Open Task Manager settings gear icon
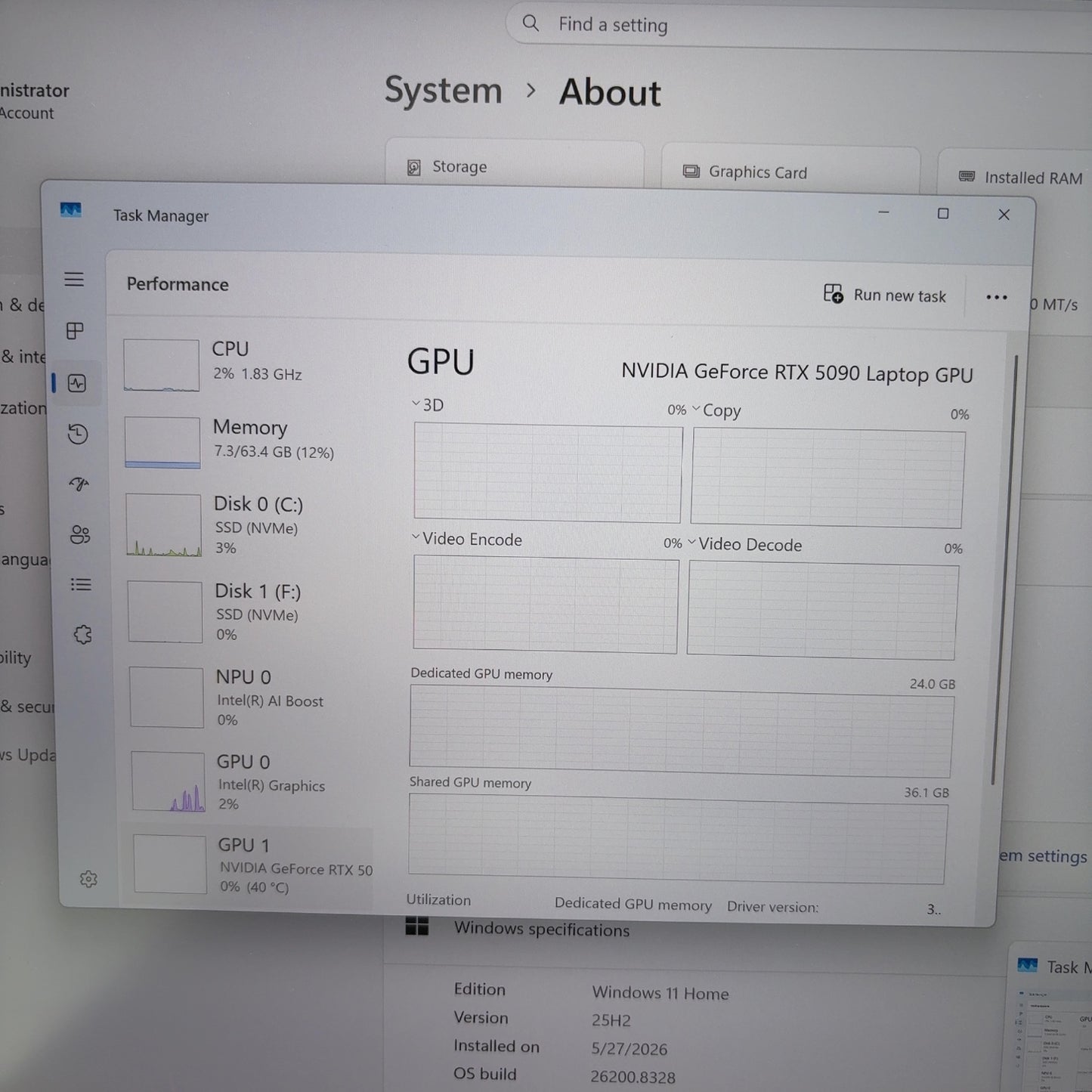1092x1092 pixels. tap(88, 879)
